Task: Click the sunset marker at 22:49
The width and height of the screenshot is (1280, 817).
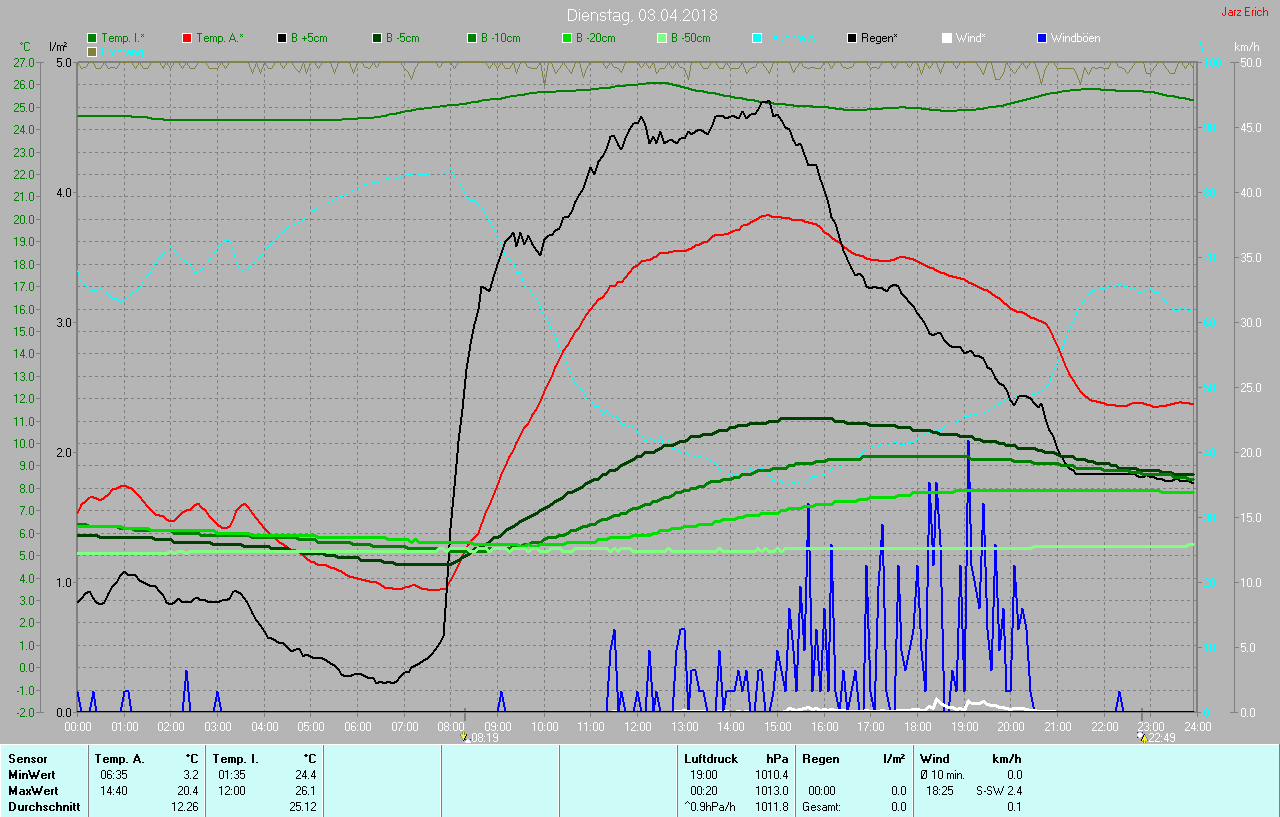Action: [1141, 737]
